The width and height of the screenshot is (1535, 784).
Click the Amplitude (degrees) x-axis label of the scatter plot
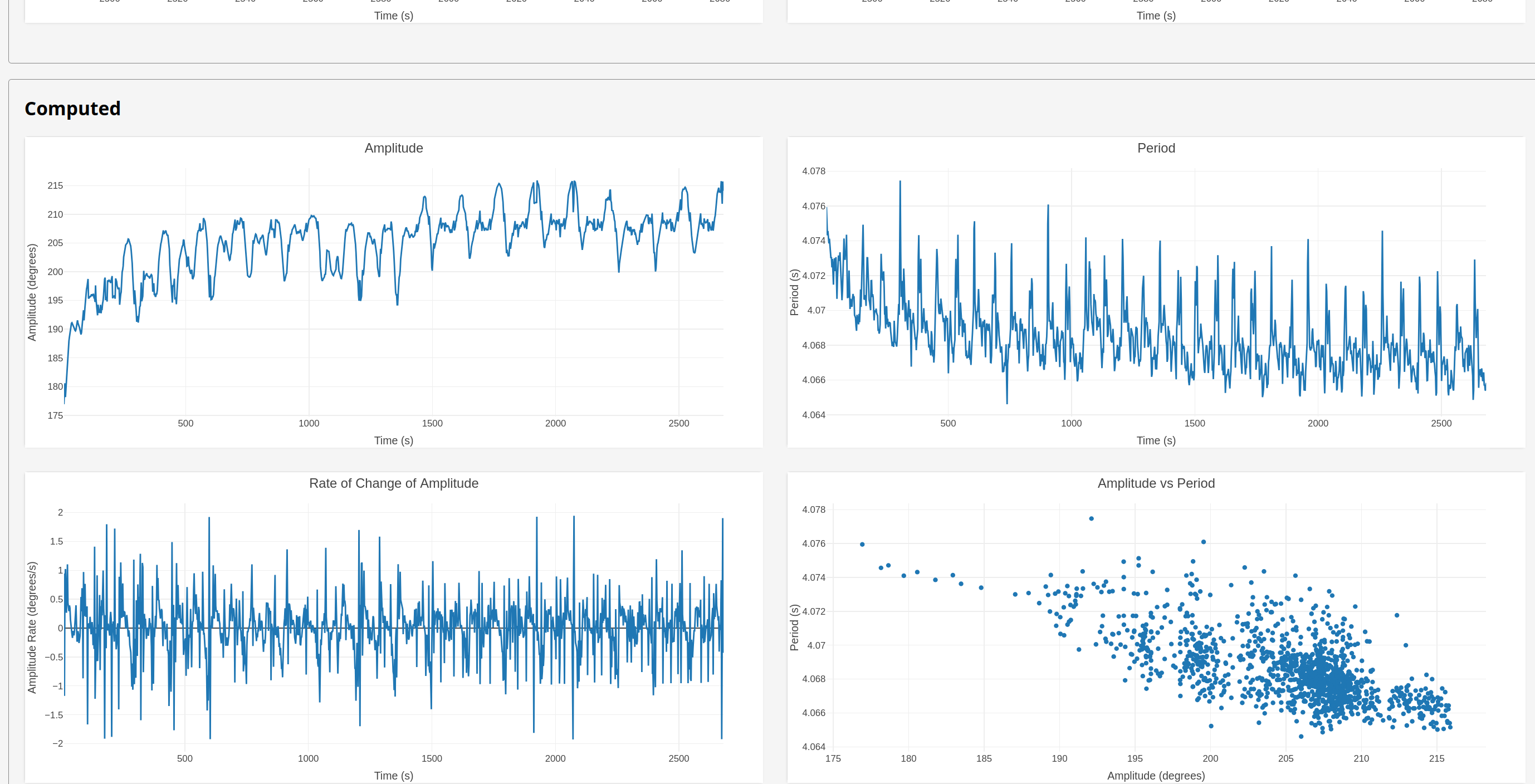[x=1155, y=775]
